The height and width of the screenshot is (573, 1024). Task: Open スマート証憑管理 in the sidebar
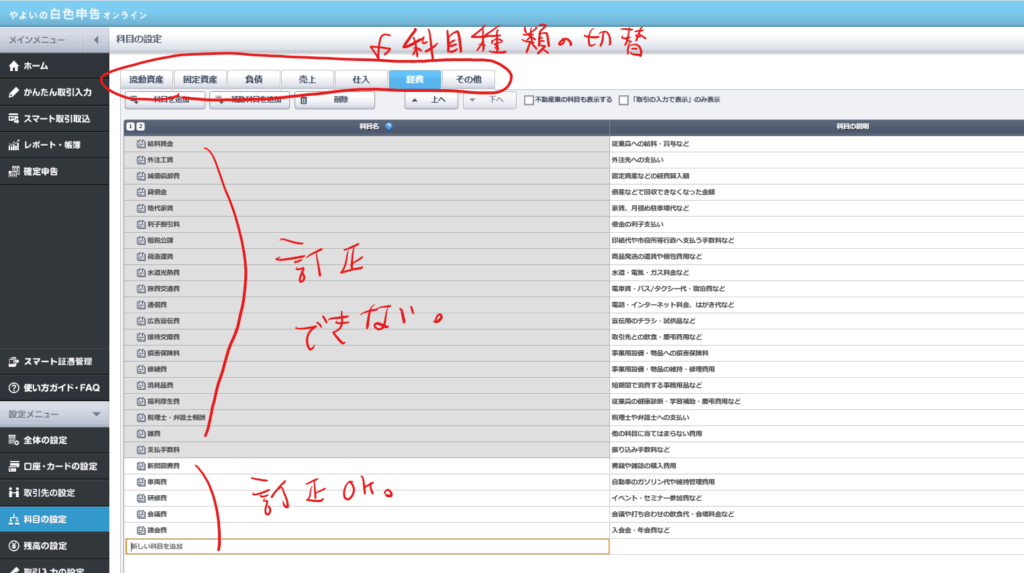click(x=56, y=361)
